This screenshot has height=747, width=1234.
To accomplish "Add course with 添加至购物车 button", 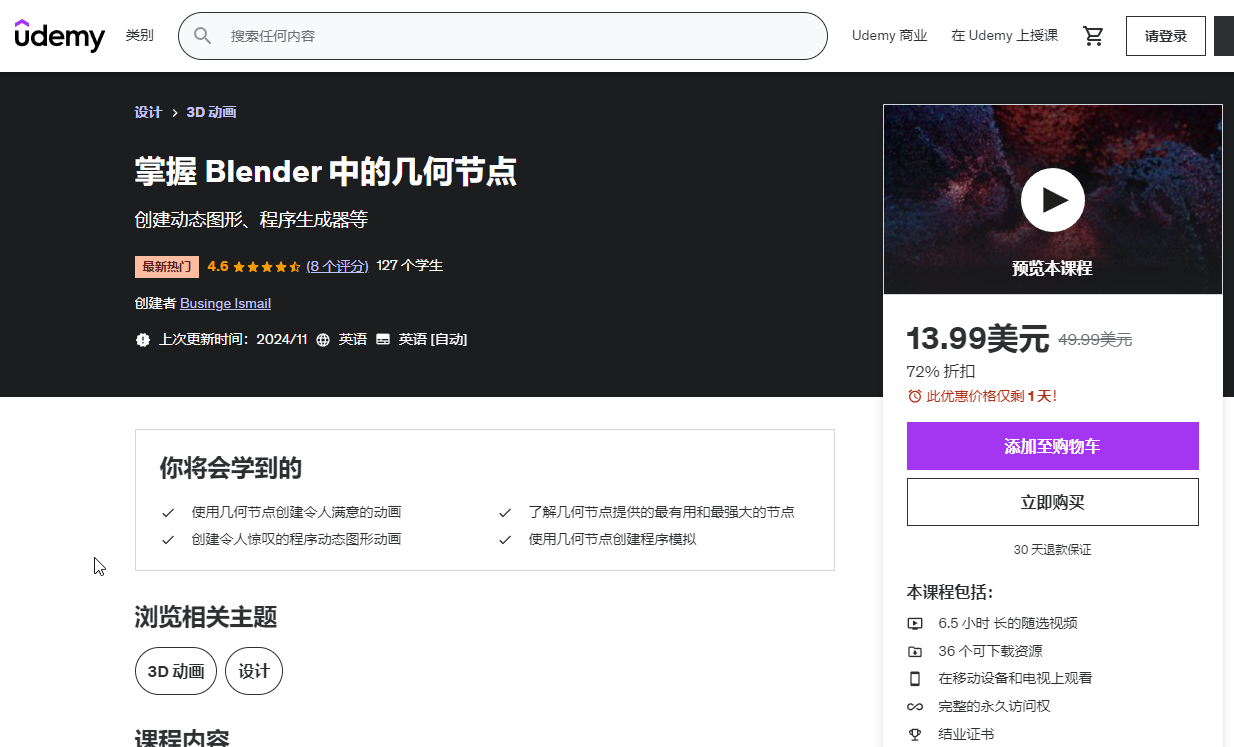I will [x=1053, y=446].
